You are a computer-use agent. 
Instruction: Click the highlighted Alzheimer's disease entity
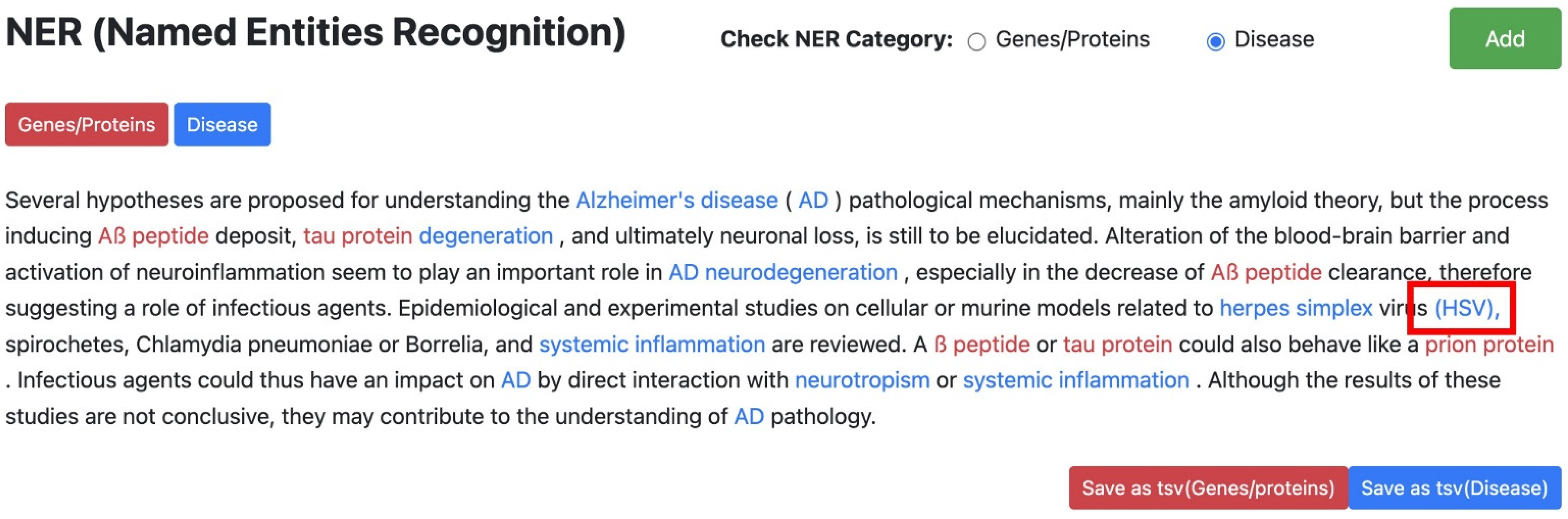pyautogui.click(x=676, y=200)
